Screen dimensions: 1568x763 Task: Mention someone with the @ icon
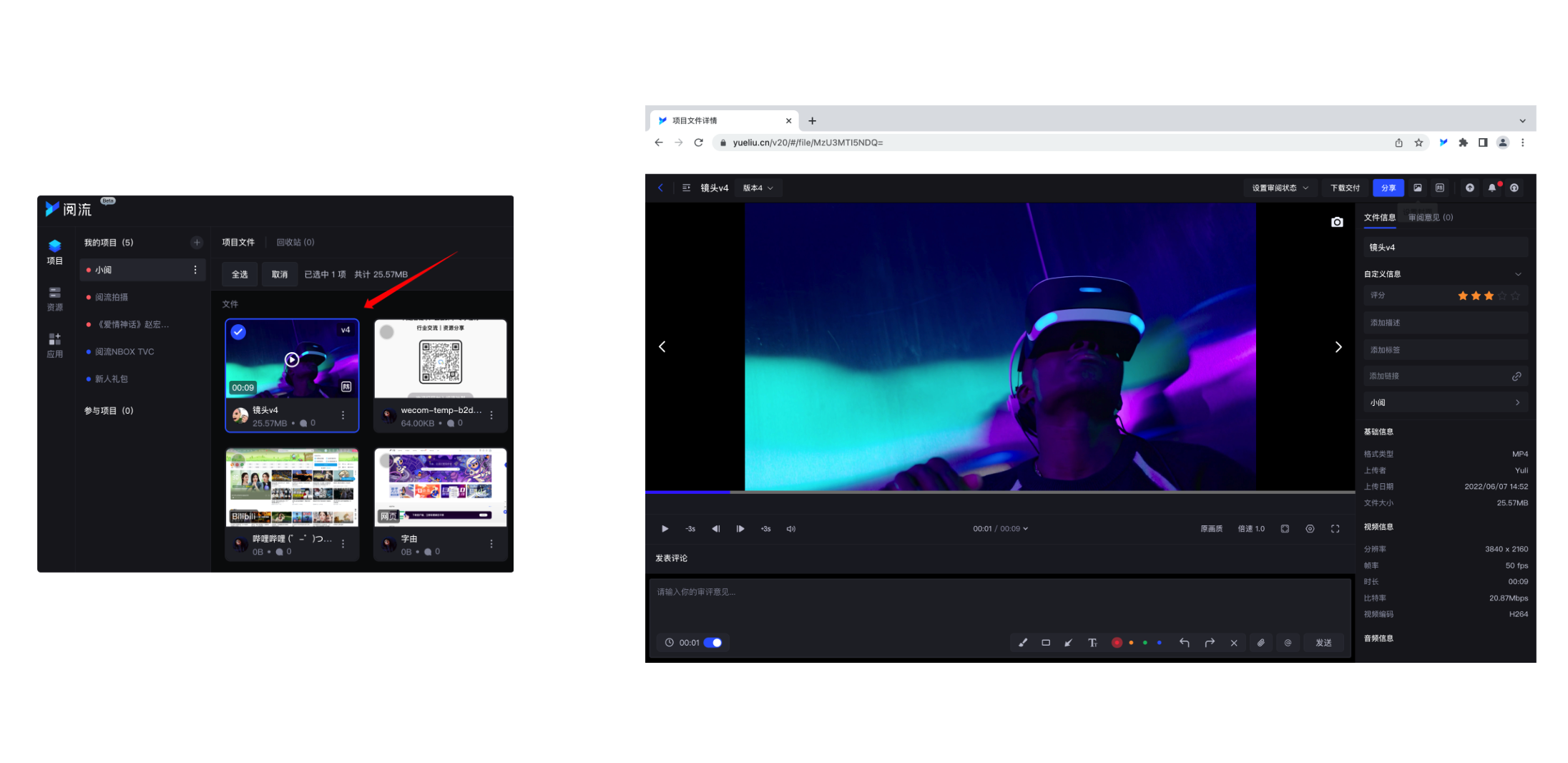pos(1288,643)
